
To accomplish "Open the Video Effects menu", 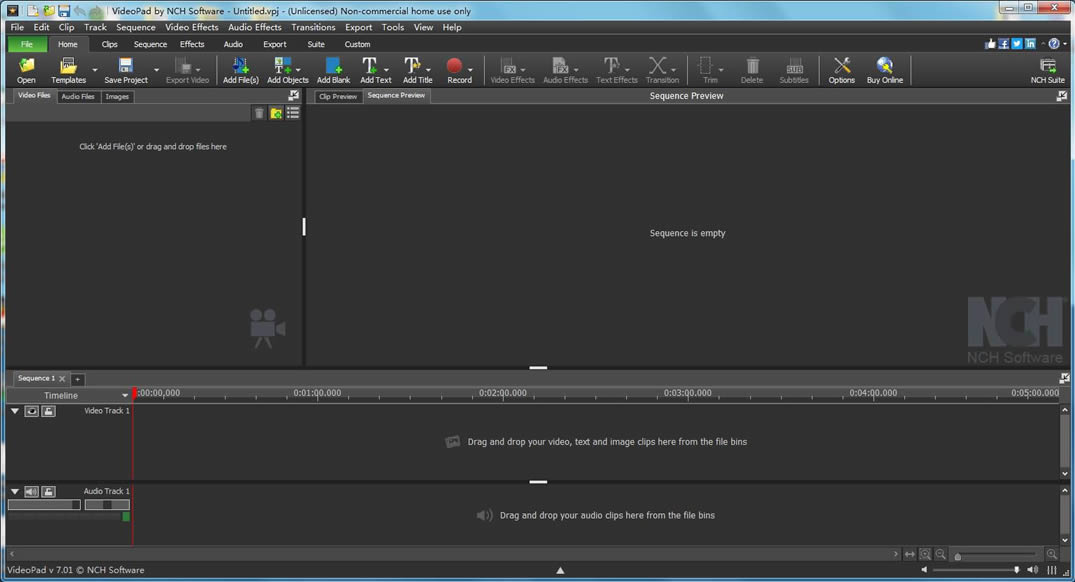I will tap(191, 27).
